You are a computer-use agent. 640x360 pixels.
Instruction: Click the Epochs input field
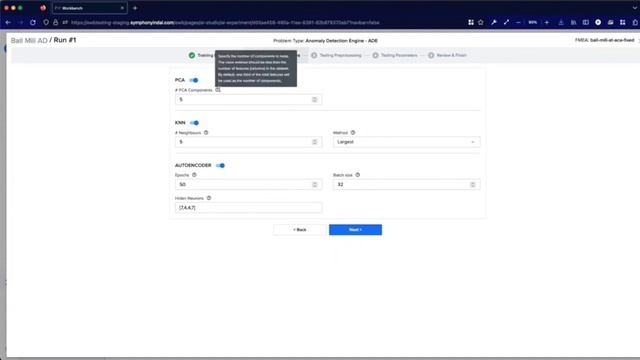pos(248,184)
